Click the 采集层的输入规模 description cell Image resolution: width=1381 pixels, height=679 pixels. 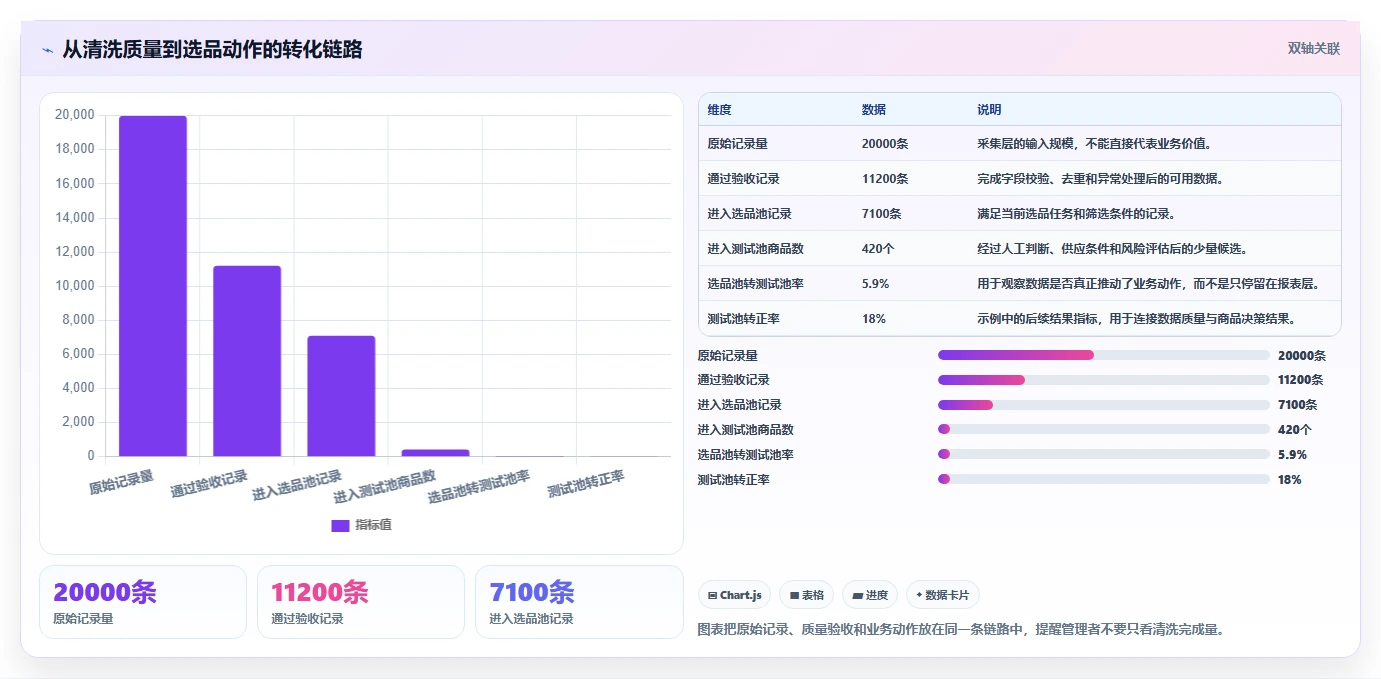pos(1095,144)
